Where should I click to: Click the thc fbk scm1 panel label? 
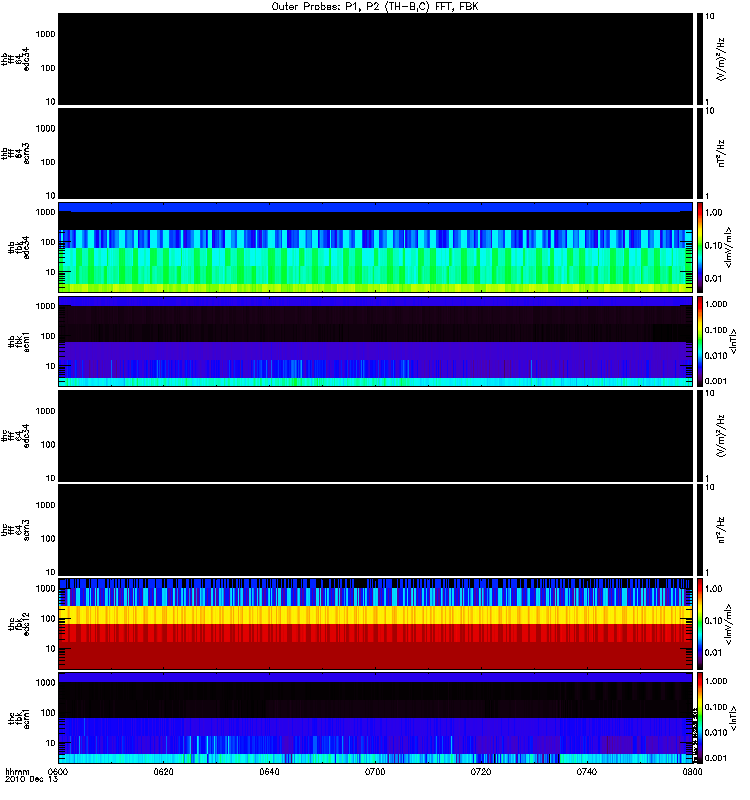point(19,718)
